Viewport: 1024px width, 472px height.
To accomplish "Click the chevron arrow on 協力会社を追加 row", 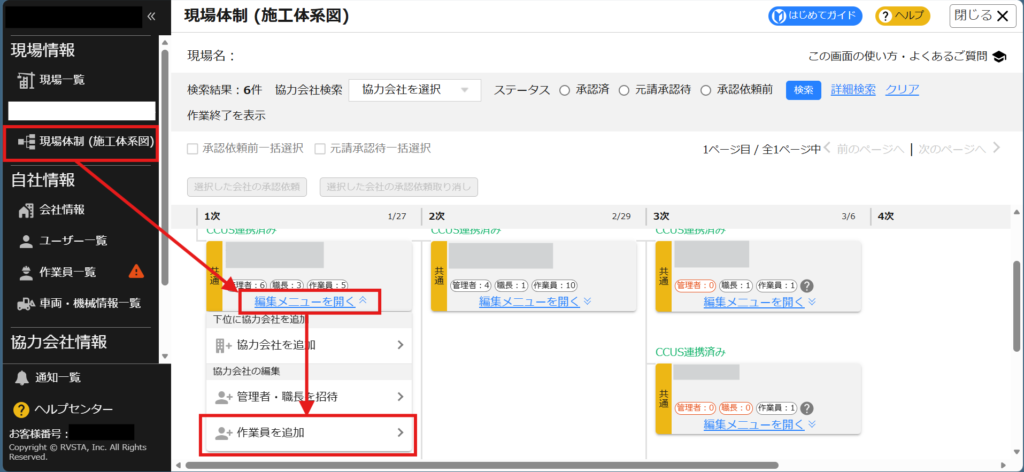I will point(400,345).
